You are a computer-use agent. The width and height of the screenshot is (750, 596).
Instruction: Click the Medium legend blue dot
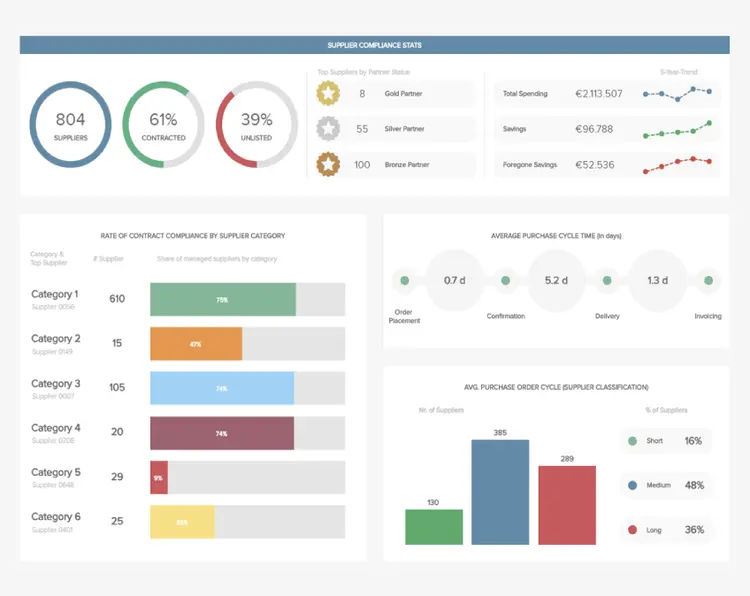(x=632, y=485)
